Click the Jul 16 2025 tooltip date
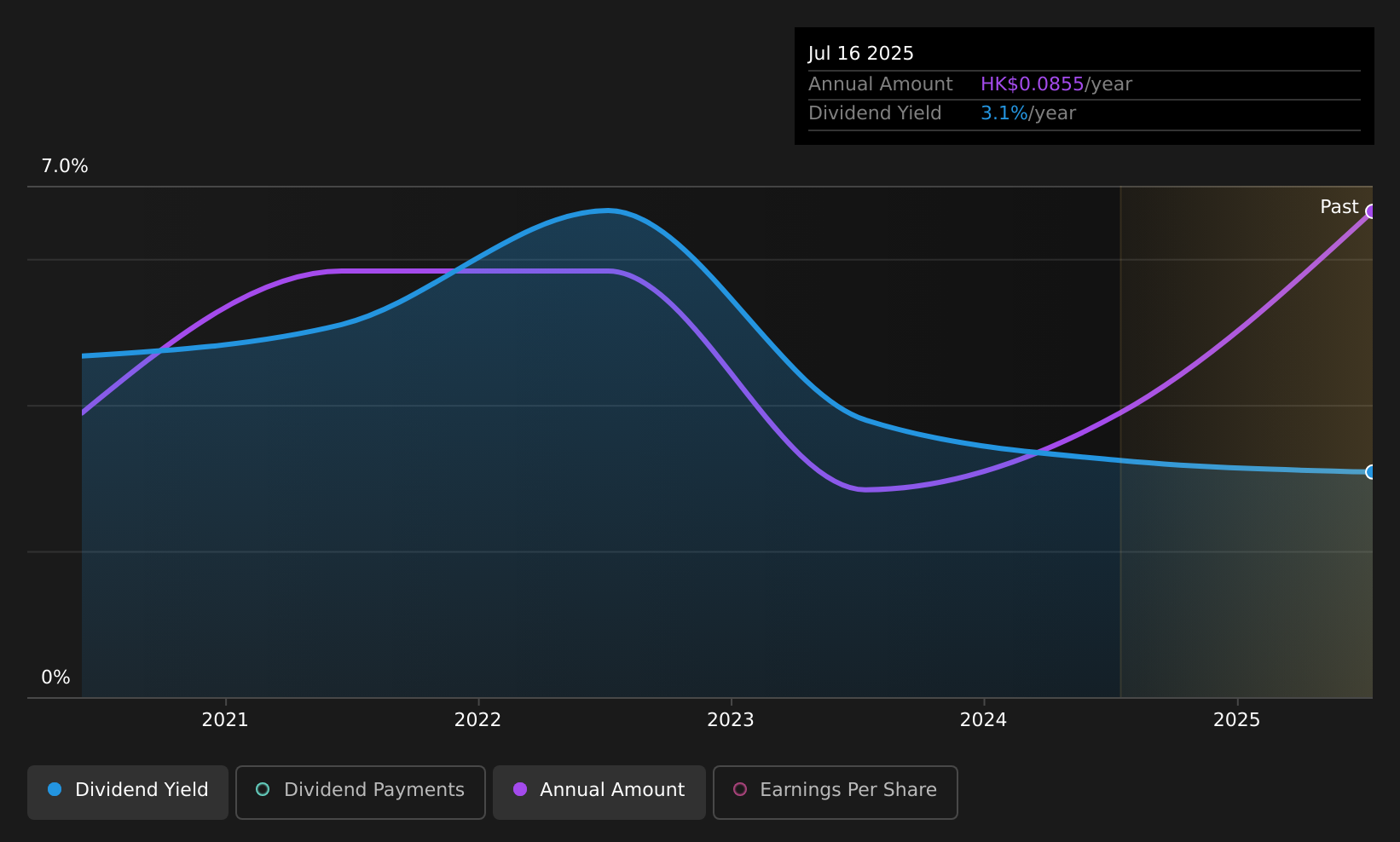 point(861,54)
